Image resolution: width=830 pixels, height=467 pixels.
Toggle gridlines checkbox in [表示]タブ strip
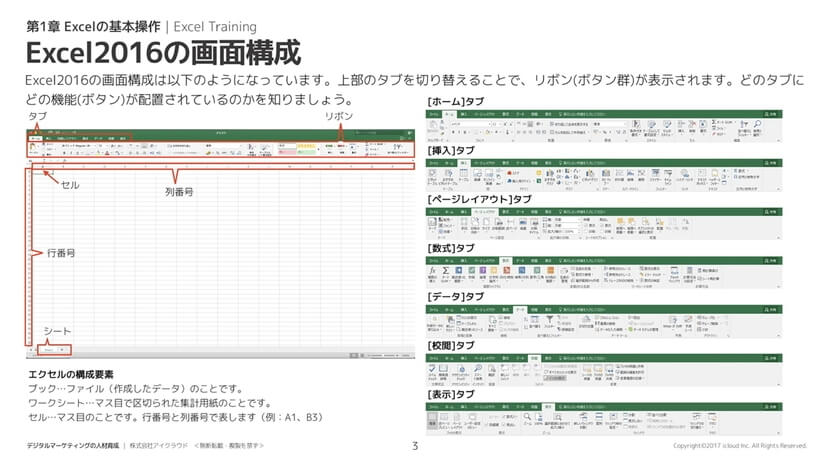click(487, 424)
